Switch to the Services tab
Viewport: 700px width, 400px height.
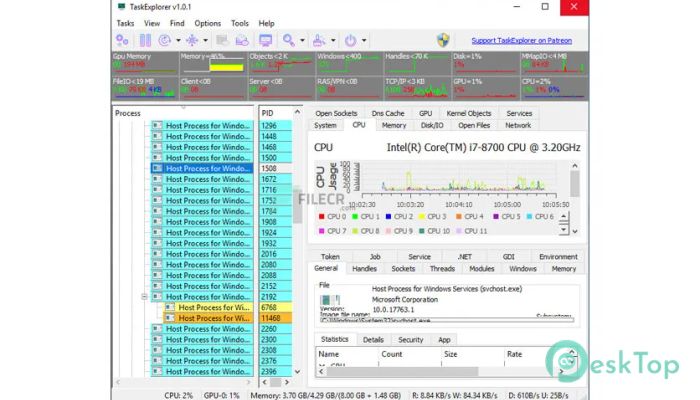tap(519, 113)
